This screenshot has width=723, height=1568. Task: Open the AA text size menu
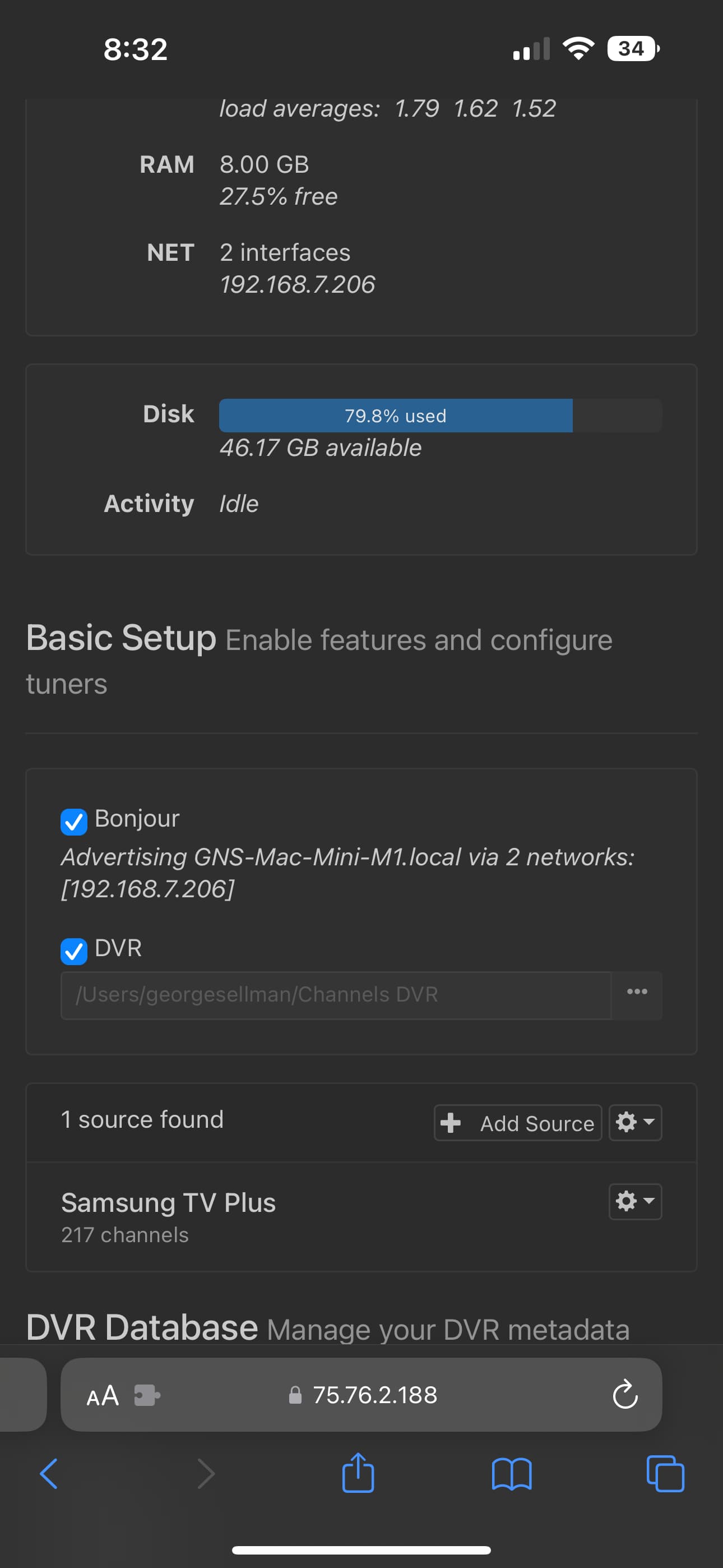coord(102,1395)
